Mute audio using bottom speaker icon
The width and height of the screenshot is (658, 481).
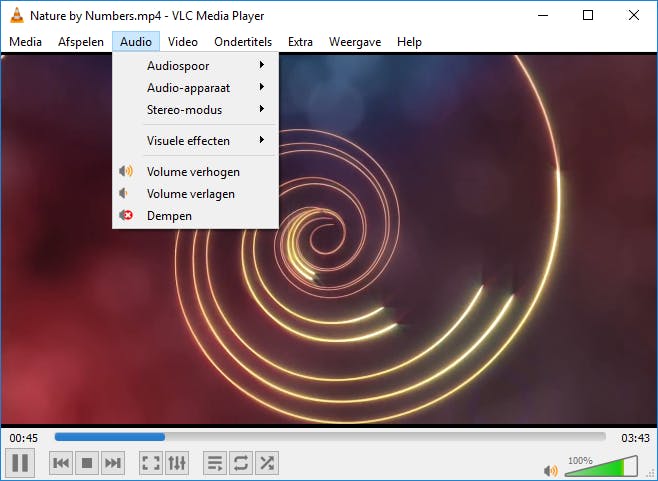coord(551,471)
